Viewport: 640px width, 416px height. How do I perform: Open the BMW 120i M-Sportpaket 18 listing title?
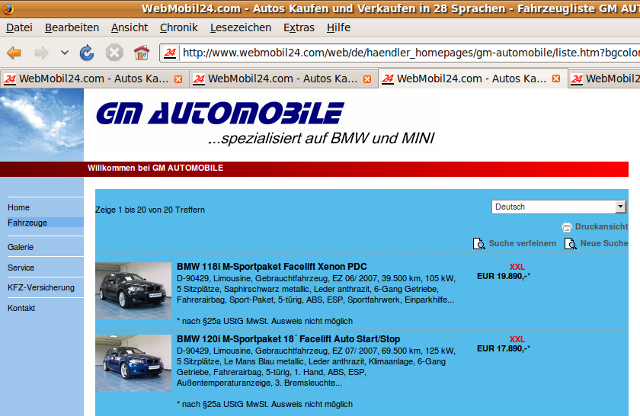[x=288, y=339]
